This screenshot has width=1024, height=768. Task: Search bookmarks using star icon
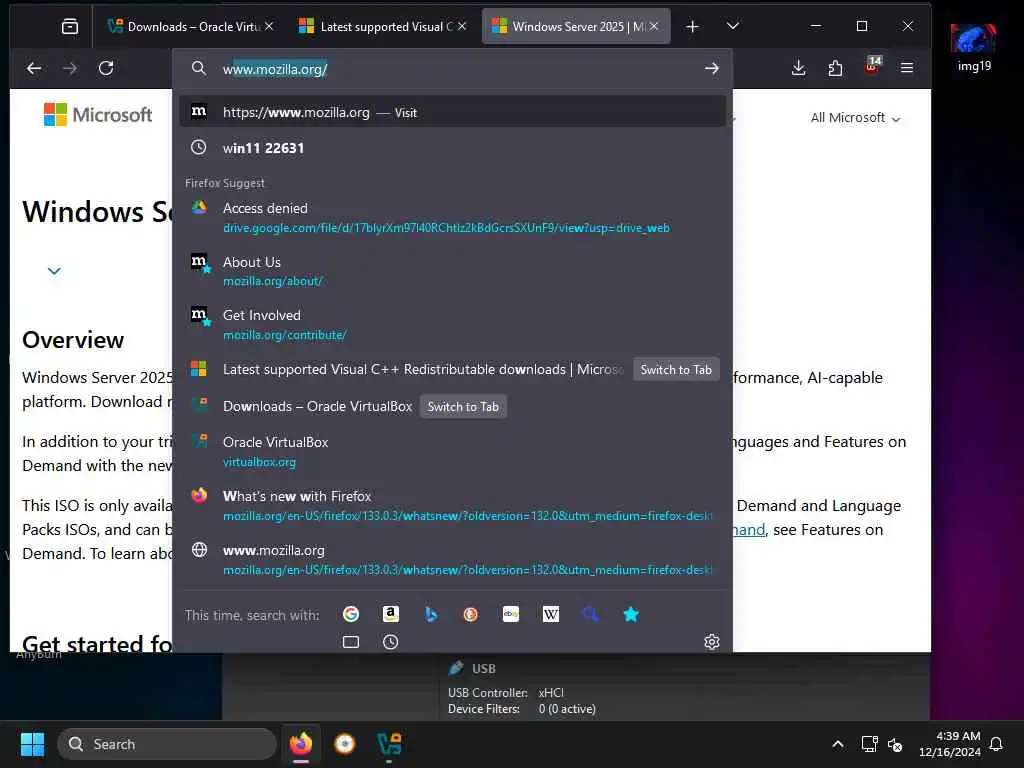[x=631, y=615]
